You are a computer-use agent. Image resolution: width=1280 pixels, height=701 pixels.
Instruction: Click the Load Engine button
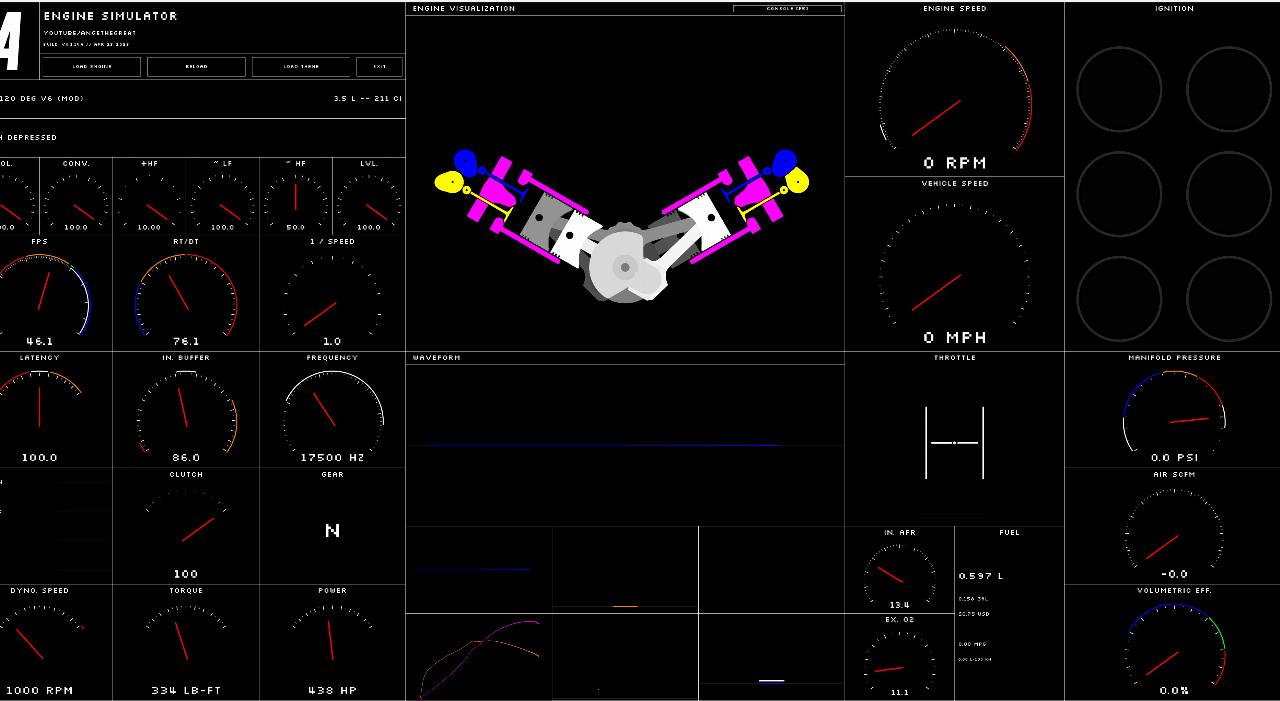[93, 67]
